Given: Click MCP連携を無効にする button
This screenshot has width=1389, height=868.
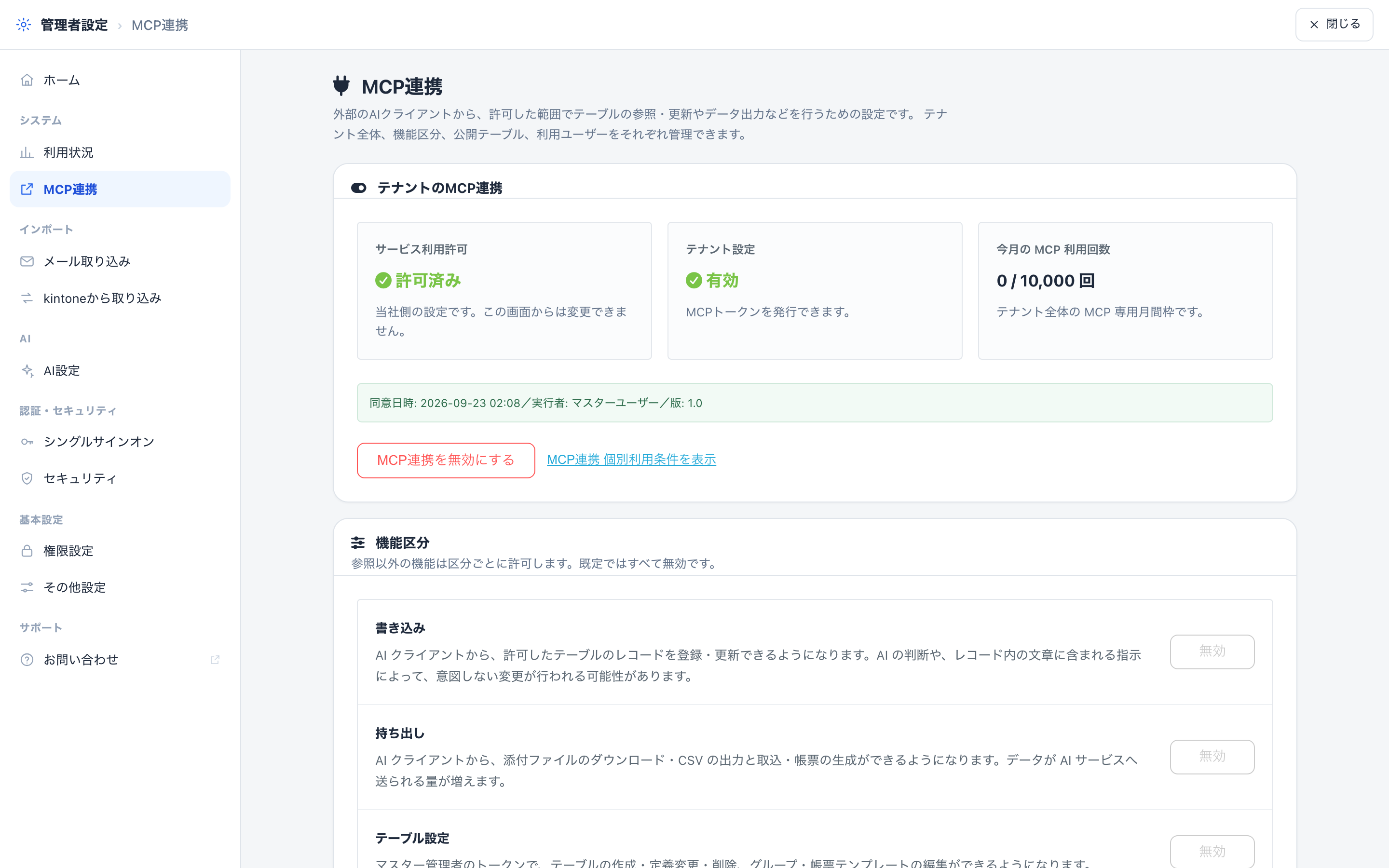Looking at the screenshot, I should [446, 460].
